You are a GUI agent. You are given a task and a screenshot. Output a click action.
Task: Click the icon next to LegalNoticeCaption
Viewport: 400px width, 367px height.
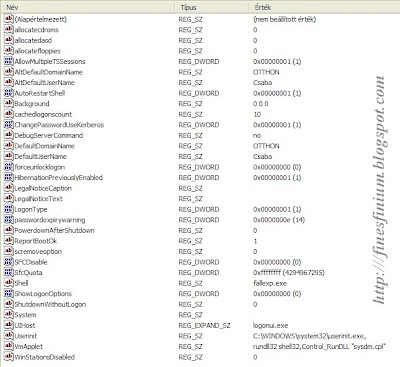point(8,188)
